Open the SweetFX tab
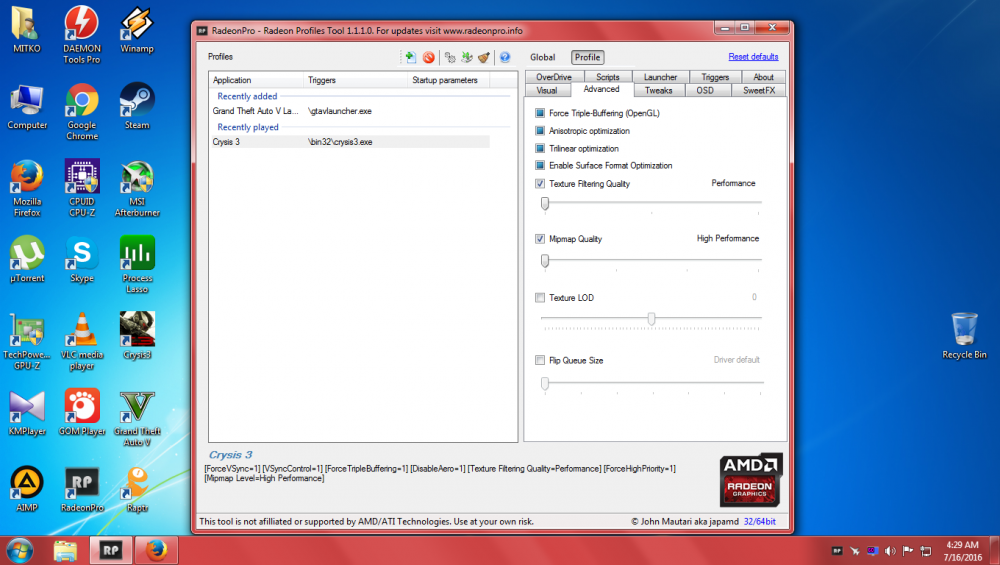 click(759, 91)
